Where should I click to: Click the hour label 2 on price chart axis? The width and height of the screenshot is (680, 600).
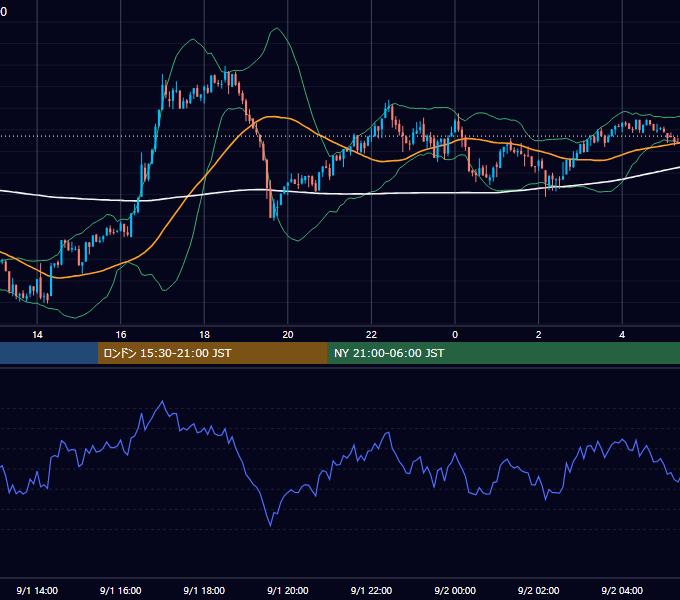coord(538,335)
